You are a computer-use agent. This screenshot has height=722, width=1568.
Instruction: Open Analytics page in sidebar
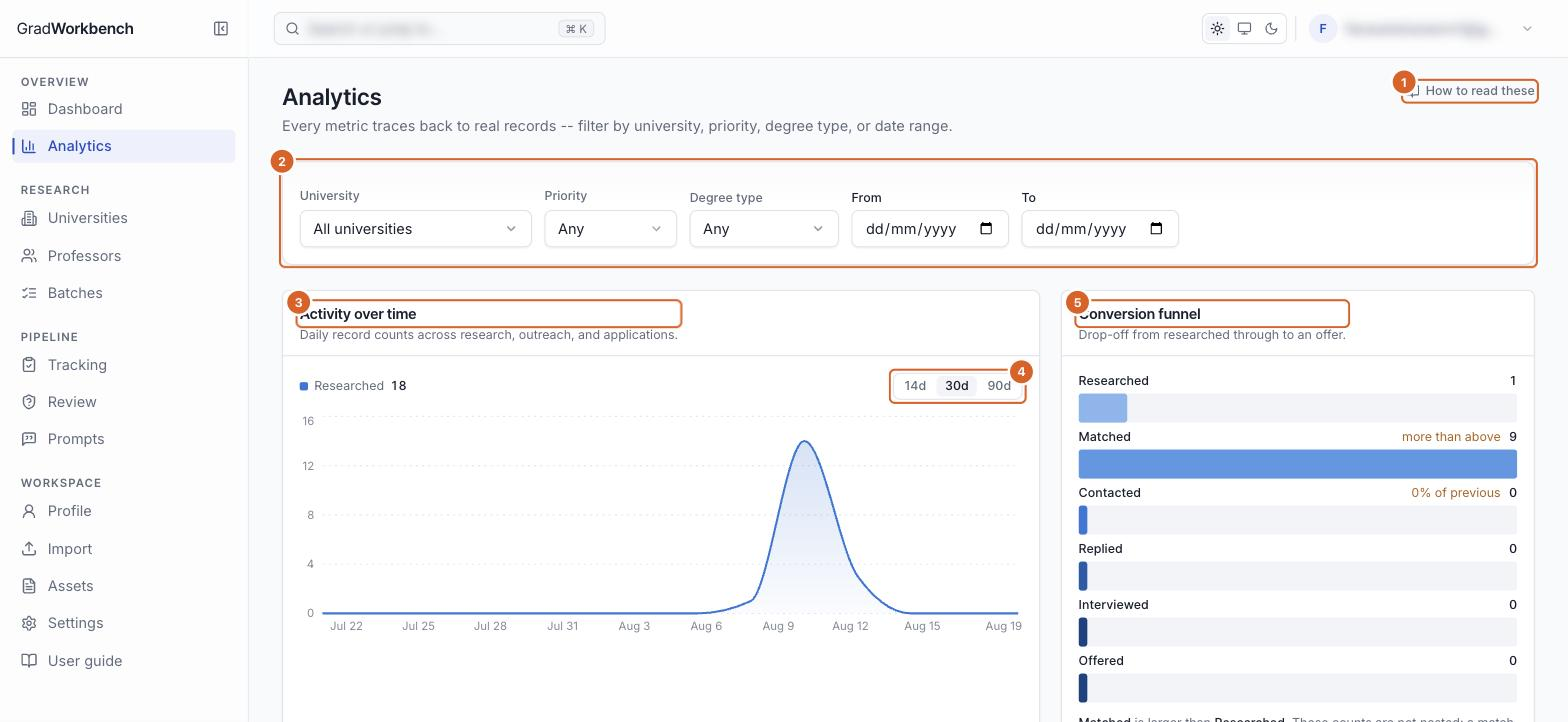point(124,146)
